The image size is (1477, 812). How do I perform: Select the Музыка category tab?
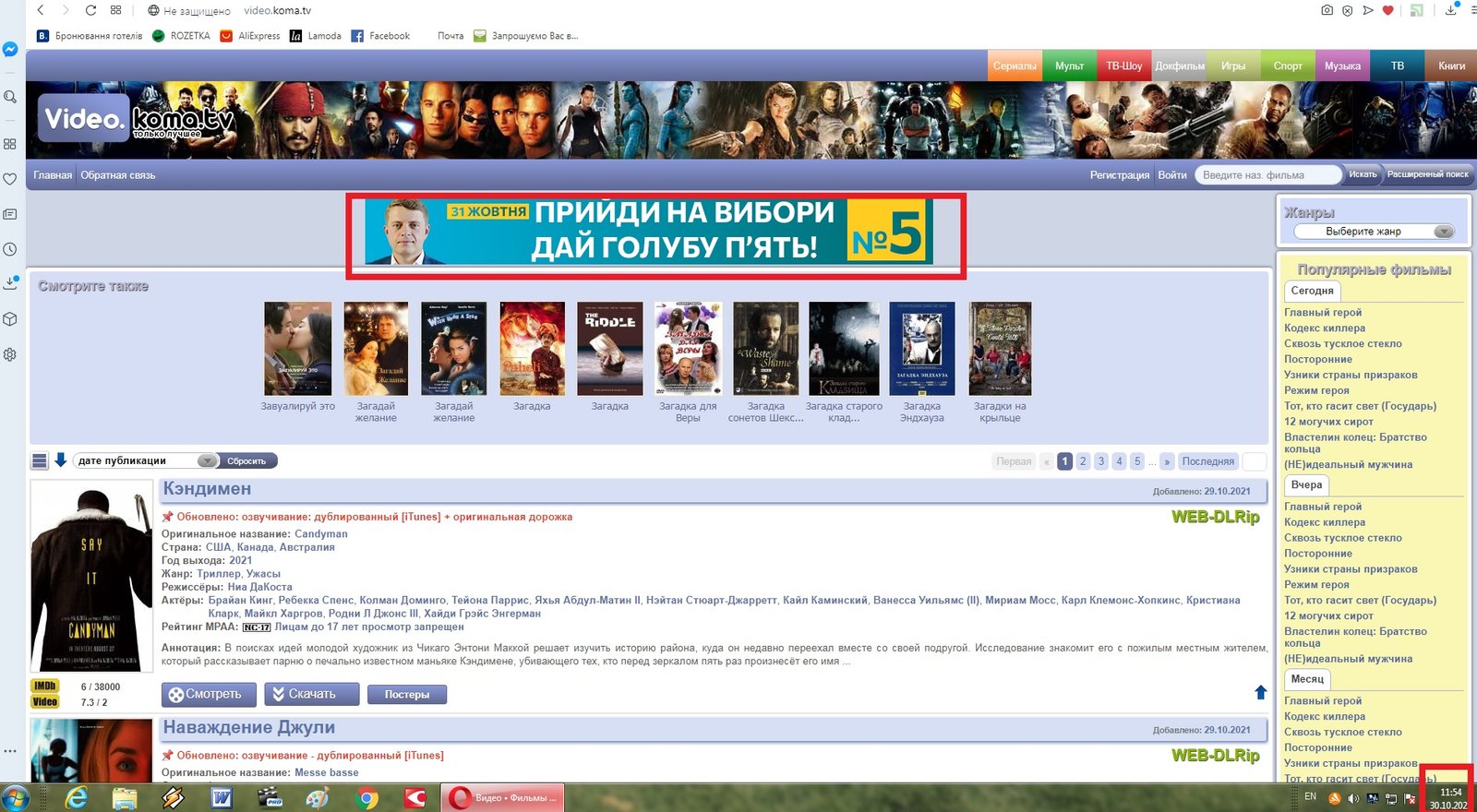click(x=1342, y=66)
